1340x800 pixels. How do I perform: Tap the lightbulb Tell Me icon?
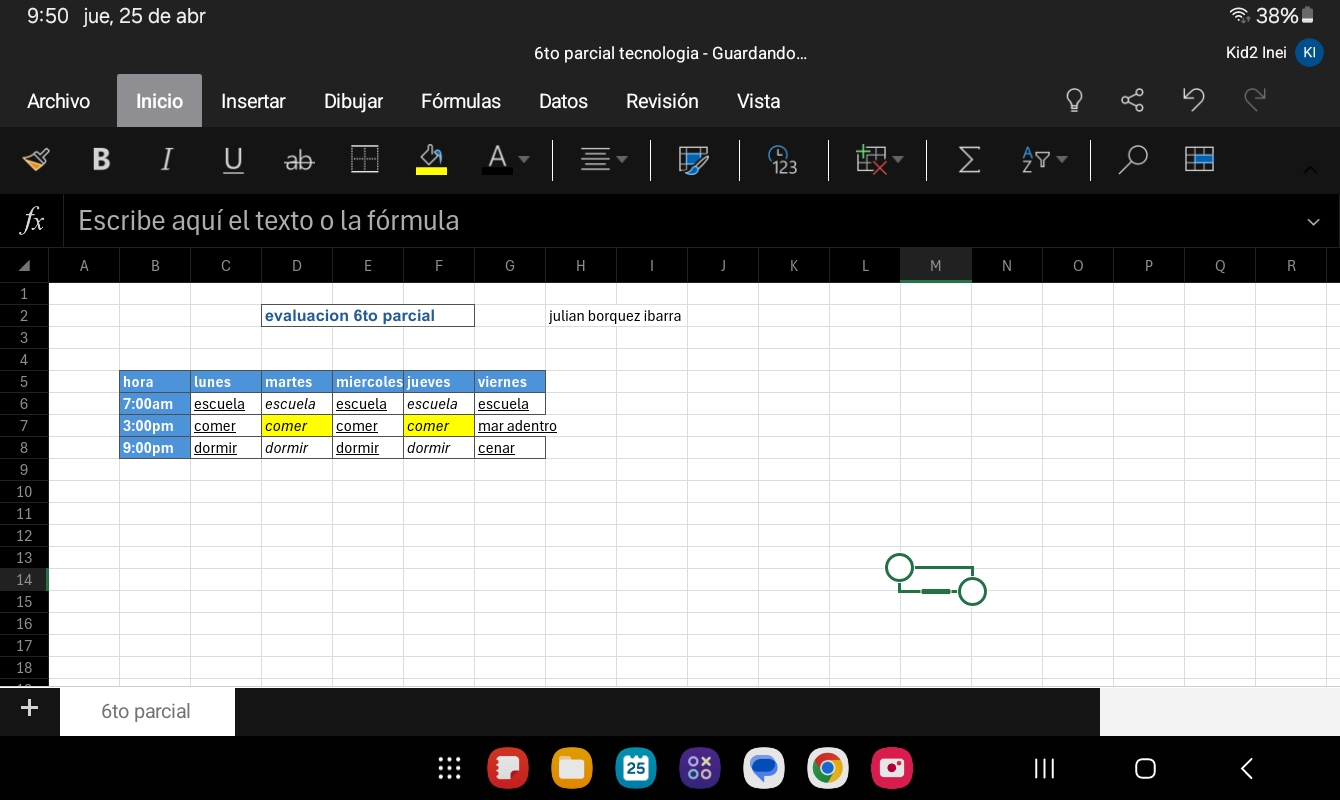click(1074, 100)
